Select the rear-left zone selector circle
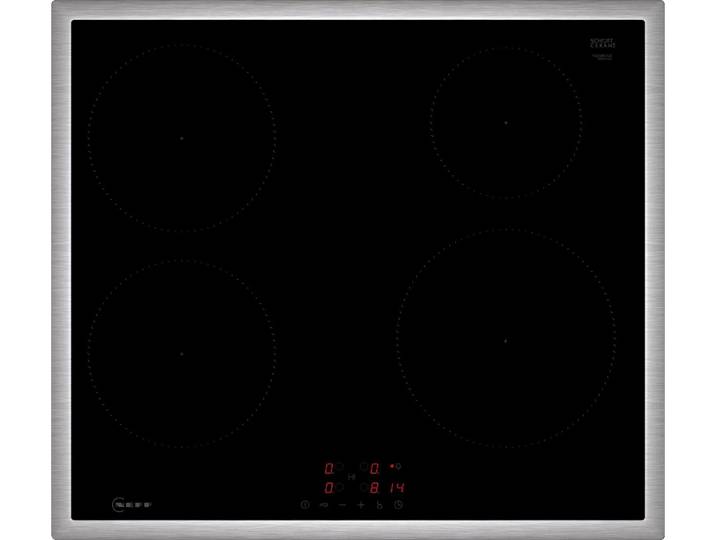Screen dimensions: 716x540 [x=339, y=467]
